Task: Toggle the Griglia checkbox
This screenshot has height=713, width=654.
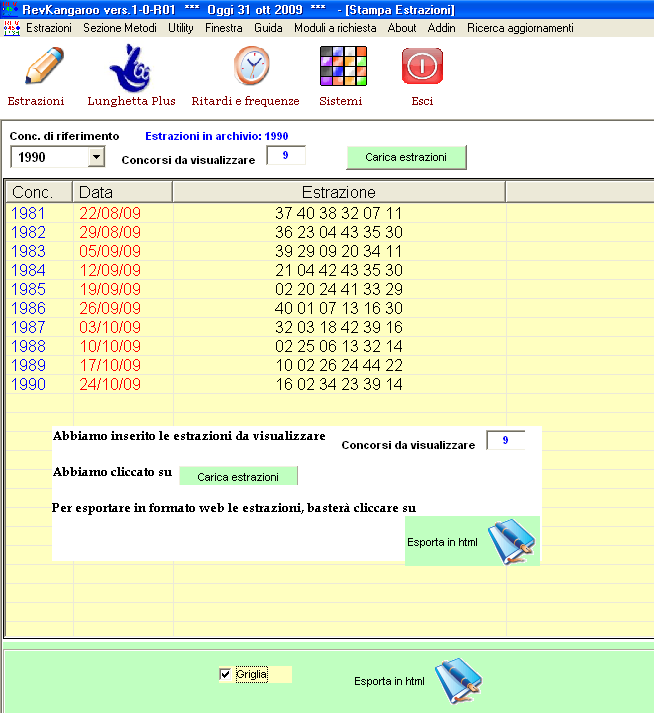Action: pyautogui.click(x=225, y=675)
